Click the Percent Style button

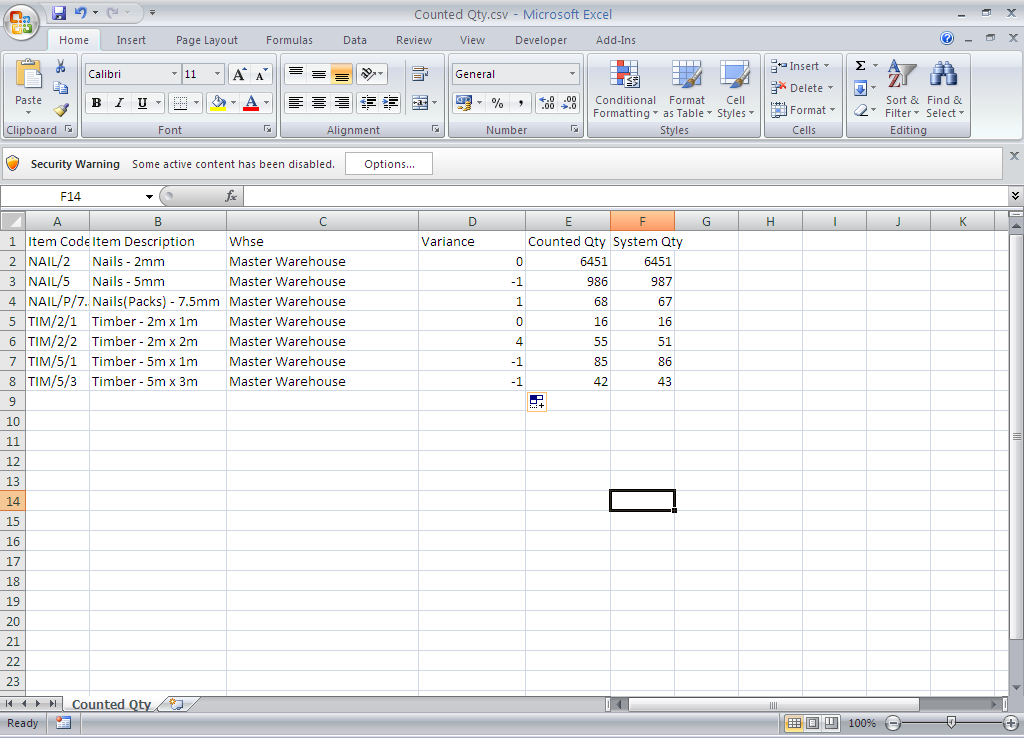497,103
